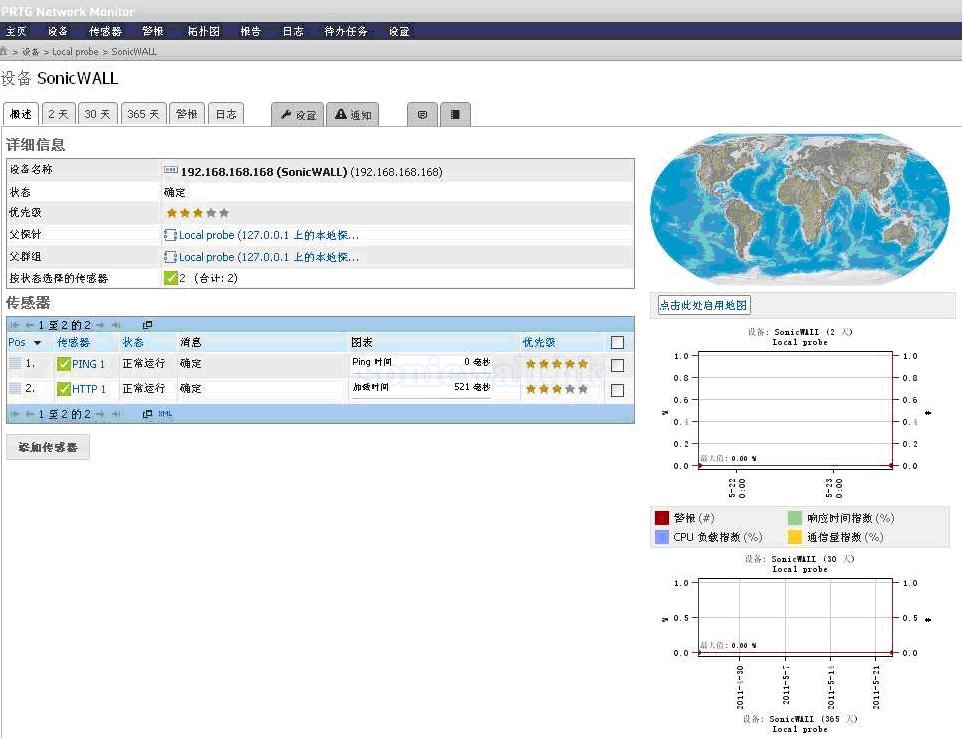Switch to the 365 天 tab
The image size is (964, 741).
143,114
